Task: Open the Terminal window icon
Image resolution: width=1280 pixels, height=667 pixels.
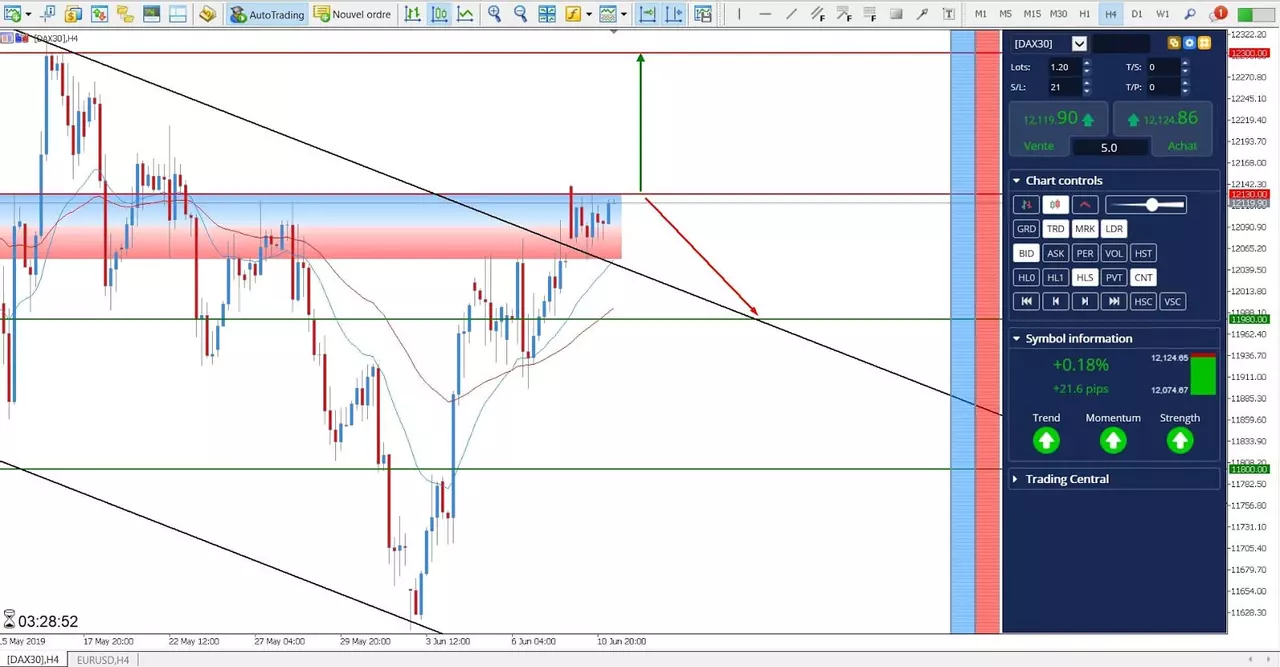Action: click(151, 14)
